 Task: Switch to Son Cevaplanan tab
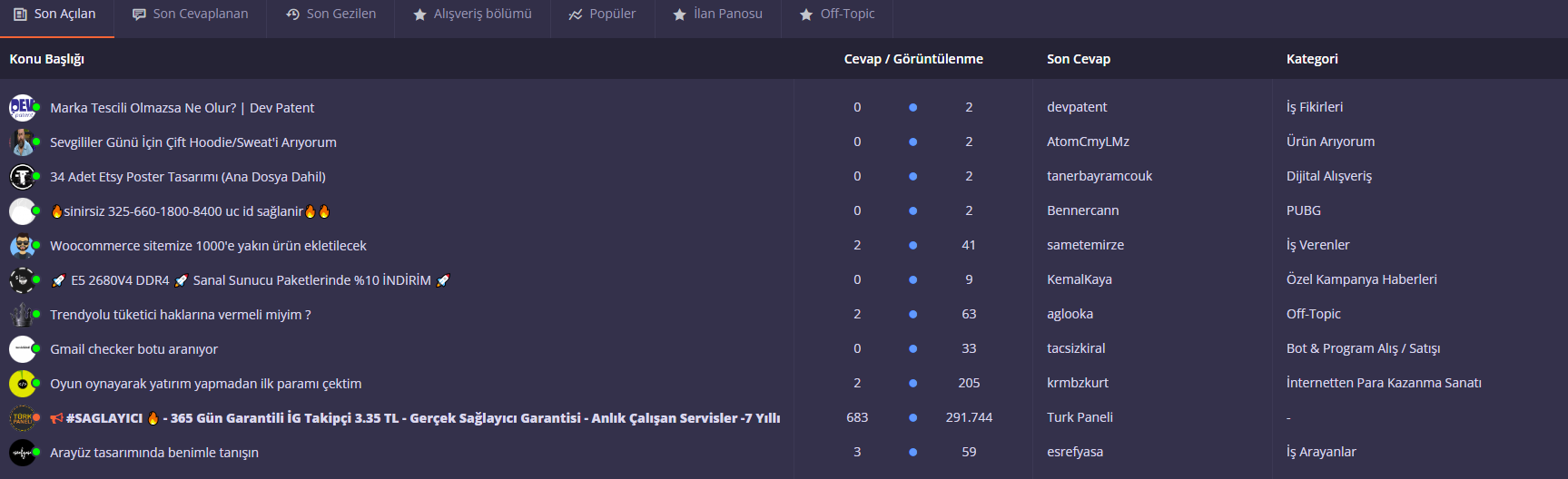190,15
